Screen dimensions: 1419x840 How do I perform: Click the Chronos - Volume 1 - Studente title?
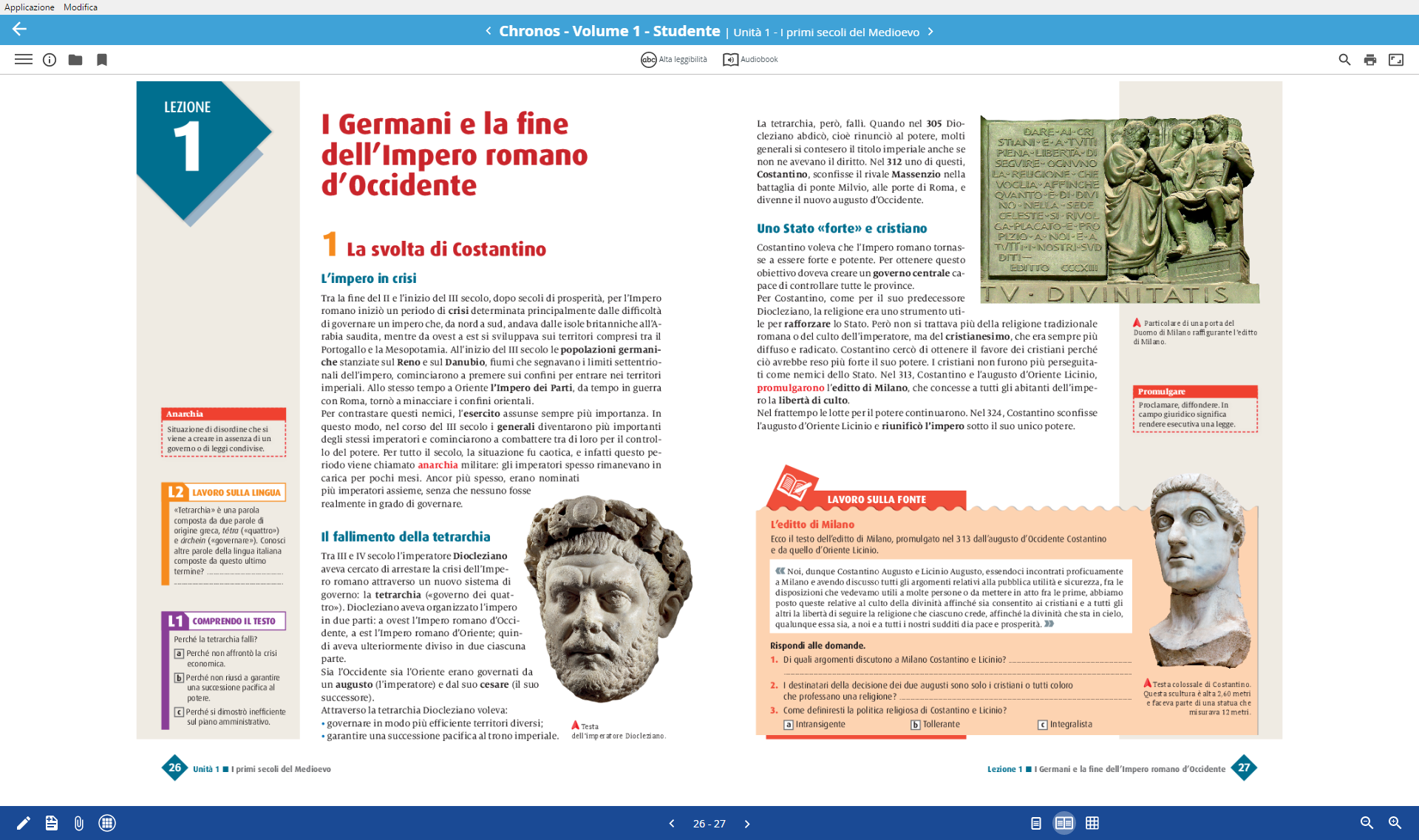click(609, 31)
